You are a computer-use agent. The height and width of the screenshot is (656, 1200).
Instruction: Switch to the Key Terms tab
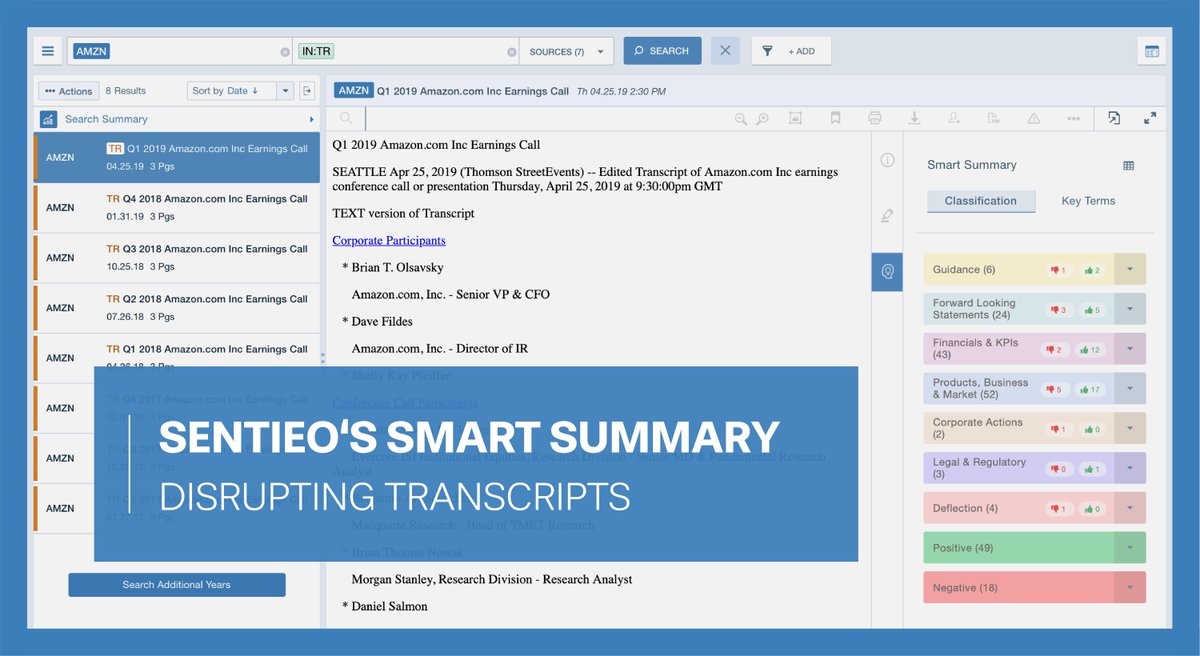[1088, 201]
